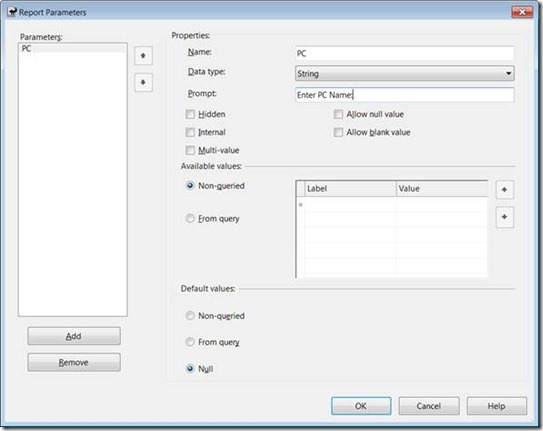Image resolution: width=543 pixels, height=431 pixels.
Task: Enable Allow null value
Action: pyautogui.click(x=338, y=114)
